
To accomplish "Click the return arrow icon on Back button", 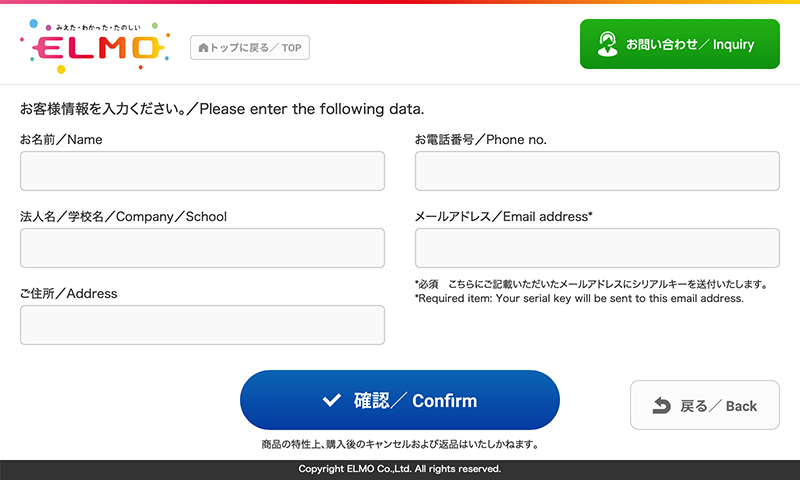I will coord(661,405).
